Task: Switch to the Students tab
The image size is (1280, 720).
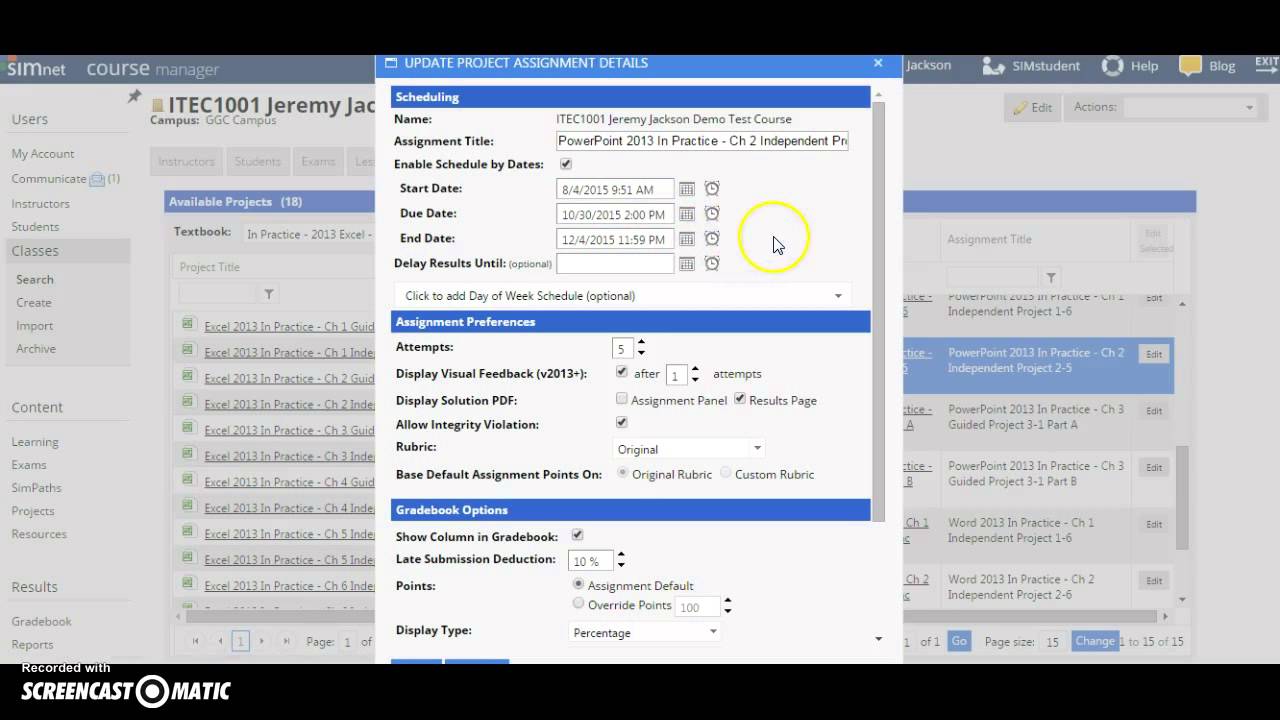Action: 257,161
